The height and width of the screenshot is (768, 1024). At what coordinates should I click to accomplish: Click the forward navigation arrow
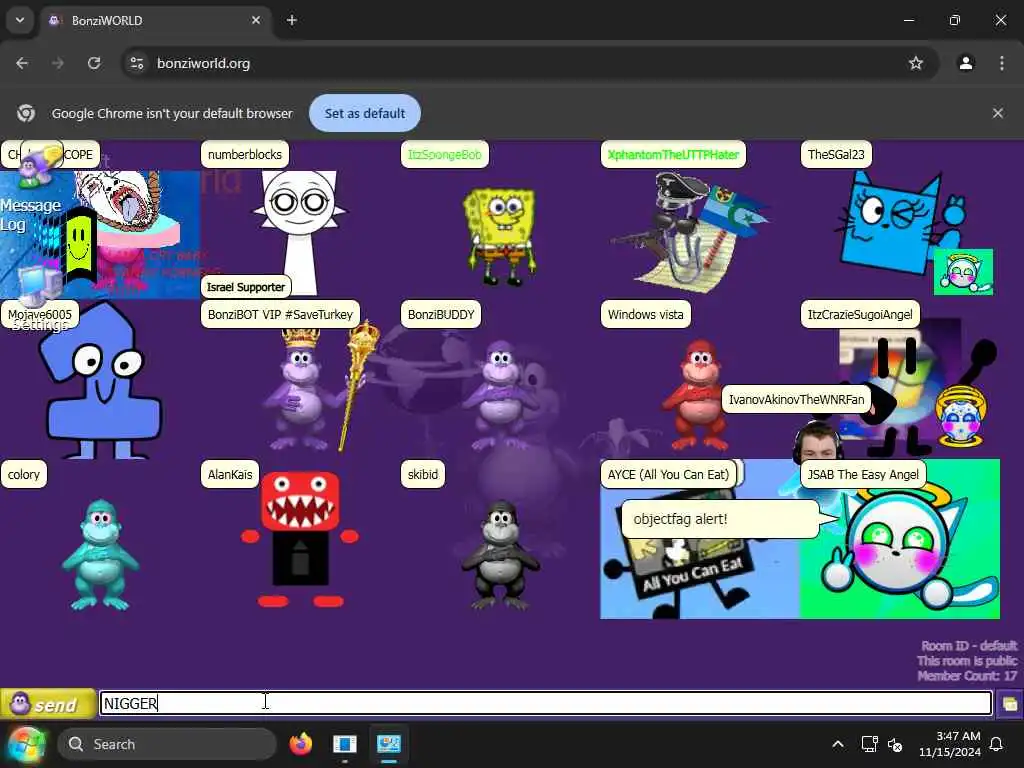click(58, 63)
